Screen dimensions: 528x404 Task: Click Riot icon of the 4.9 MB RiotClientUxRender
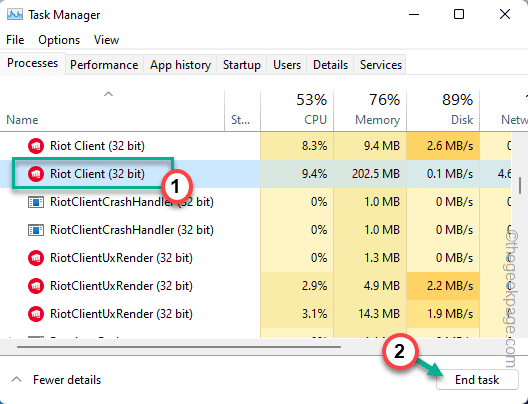(36, 286)
